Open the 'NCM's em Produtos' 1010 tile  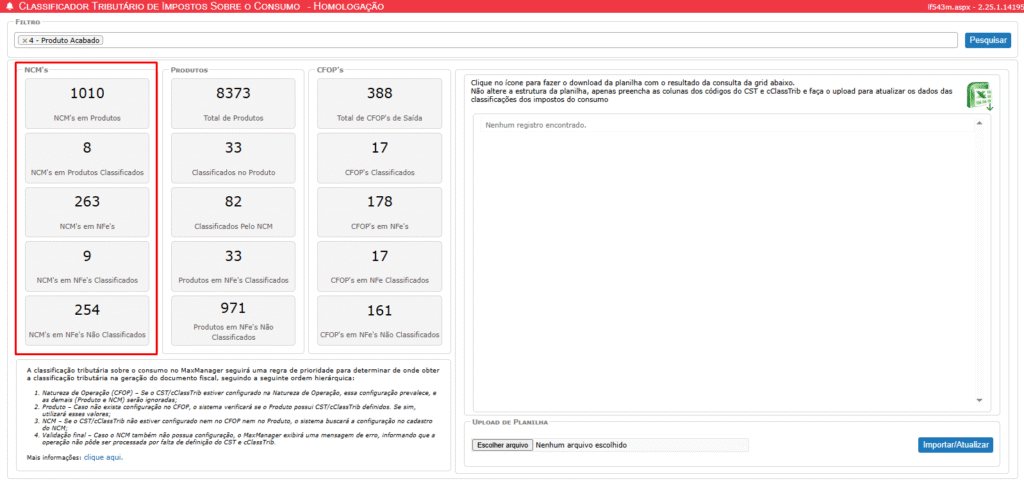[87, 103]
